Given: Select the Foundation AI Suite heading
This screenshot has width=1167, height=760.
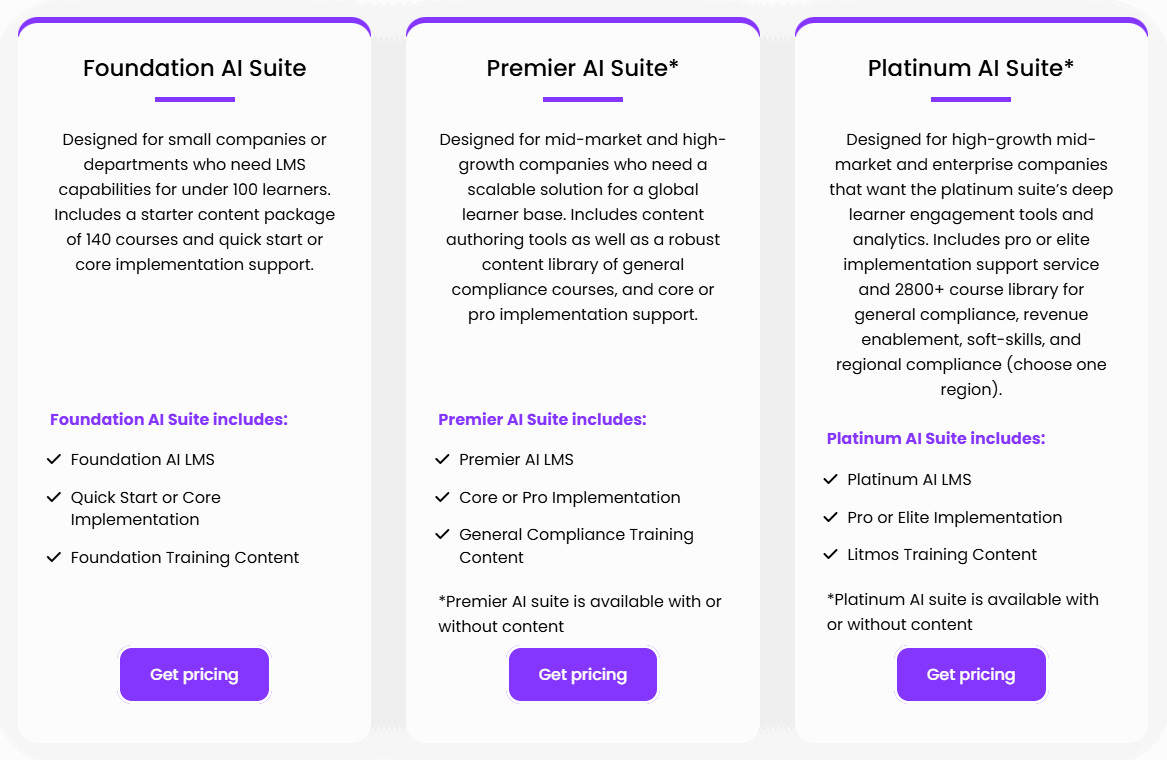Looking at the screenshot, I should coord(194,68).
